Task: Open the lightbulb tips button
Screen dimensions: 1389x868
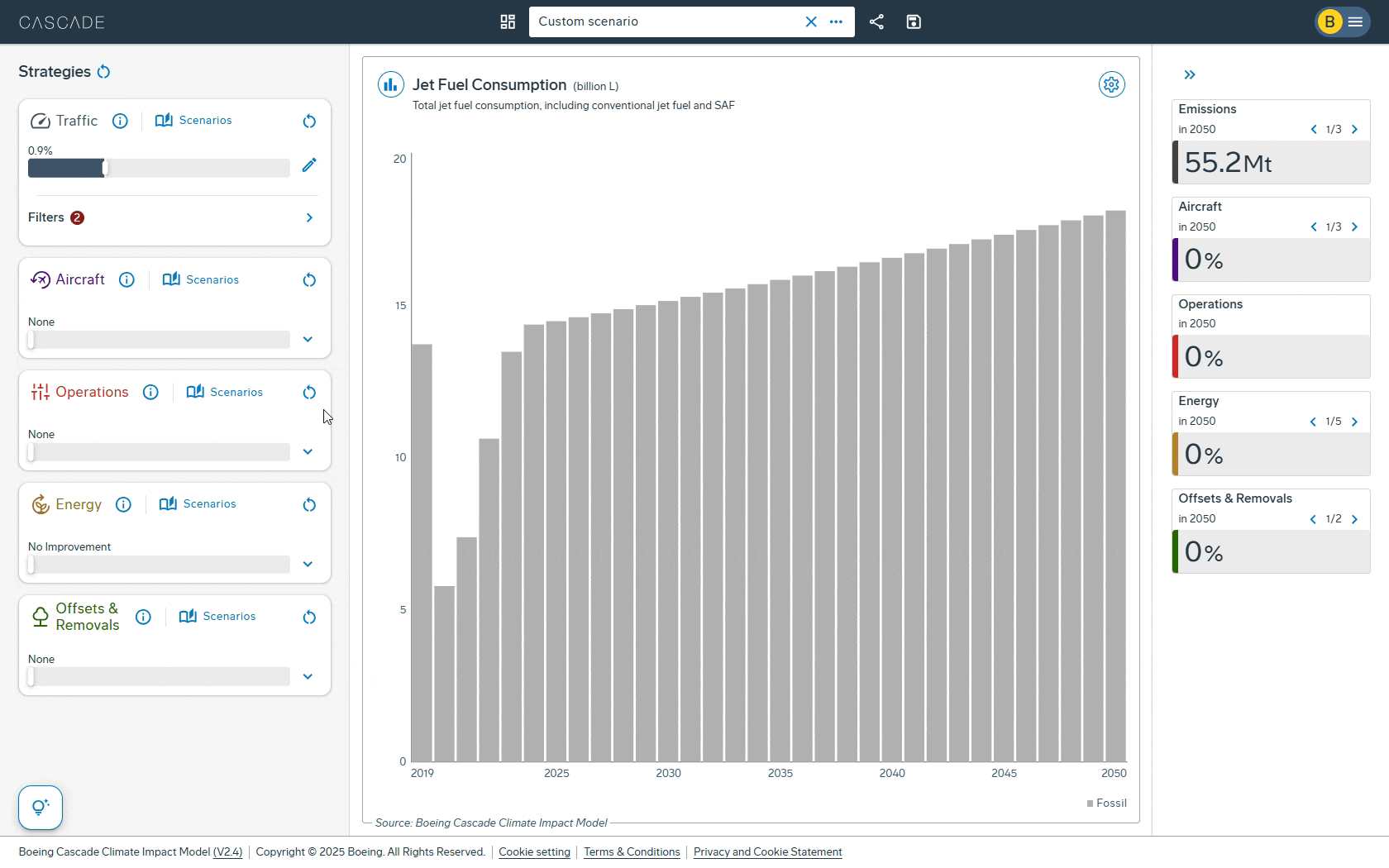Action: 41,808
